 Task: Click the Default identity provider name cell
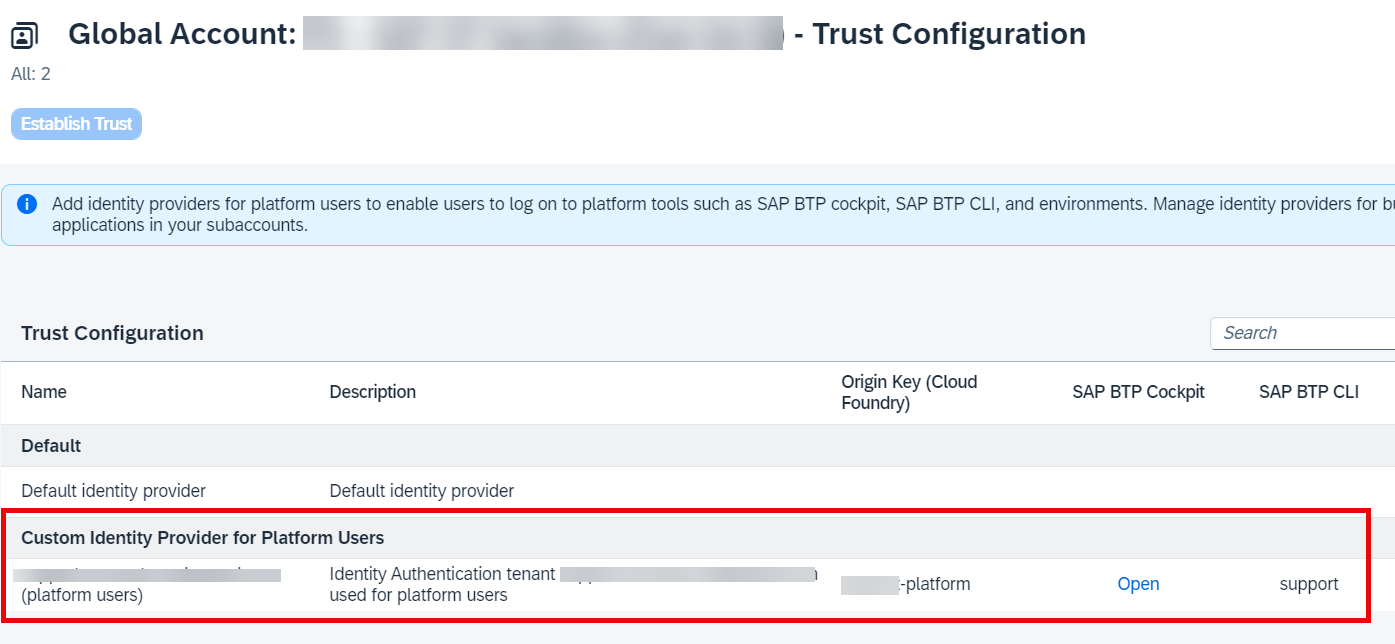click(113, 491)
